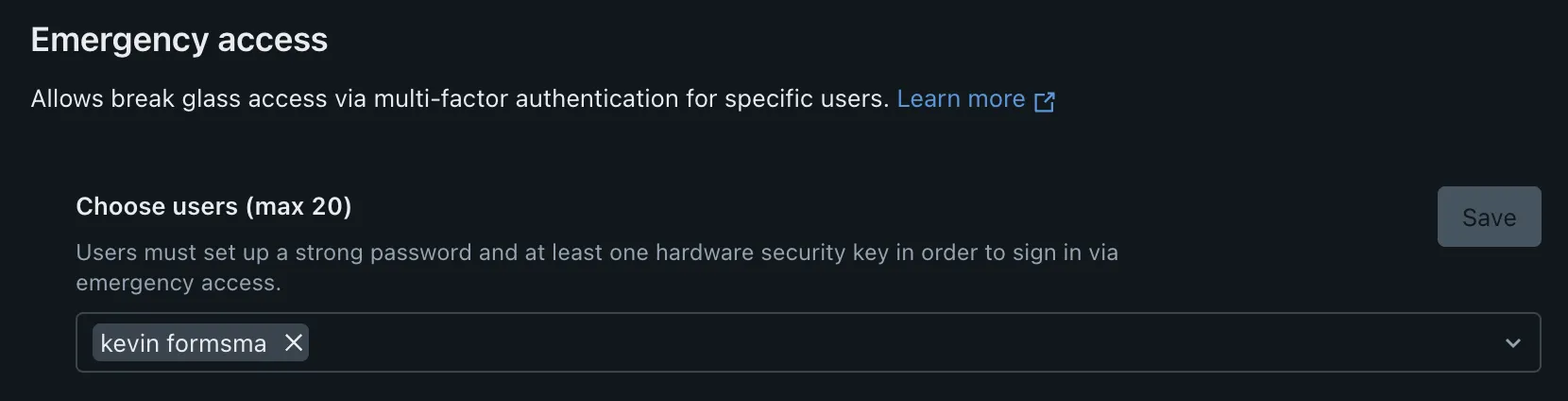Screen dimensions: 1568x401
Task: Remove kevin formsma using the X icon
Action: (294, 342)
